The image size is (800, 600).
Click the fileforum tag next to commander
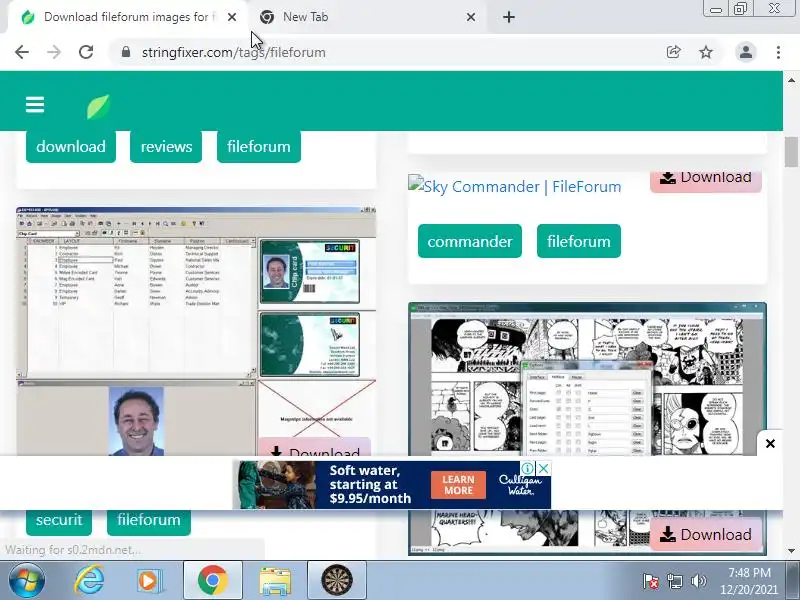pos(579,241)
